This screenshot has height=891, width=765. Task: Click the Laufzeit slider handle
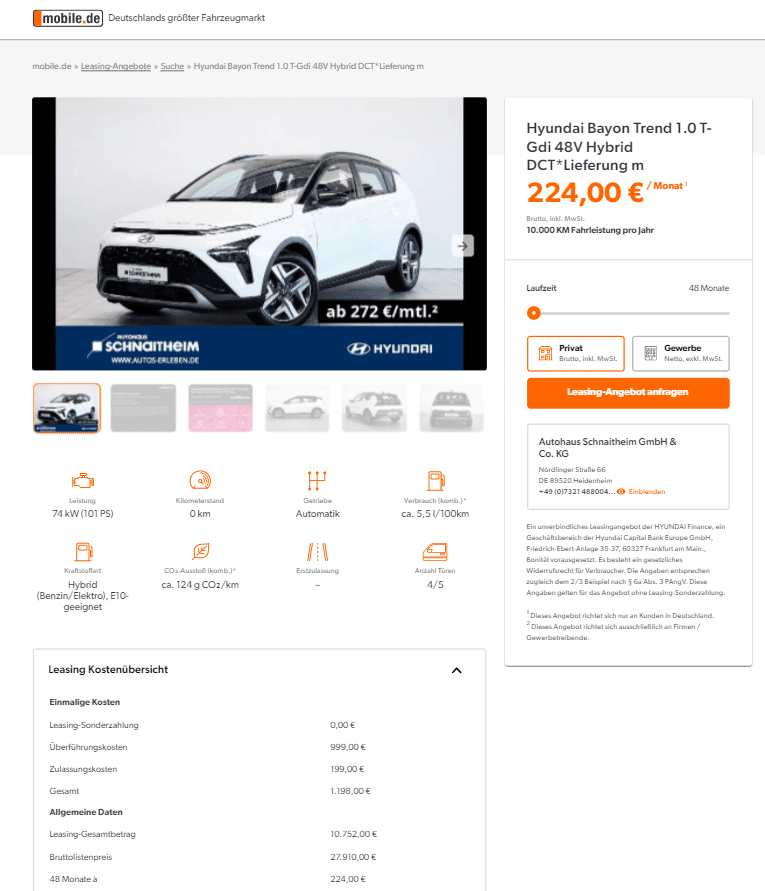pyautogui.click(x=534, y=313)
